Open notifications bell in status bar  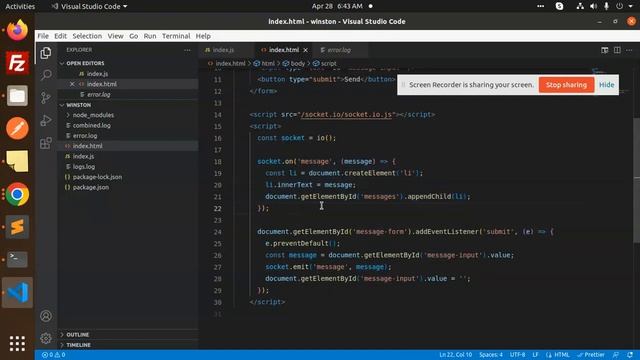click(630, 355)
